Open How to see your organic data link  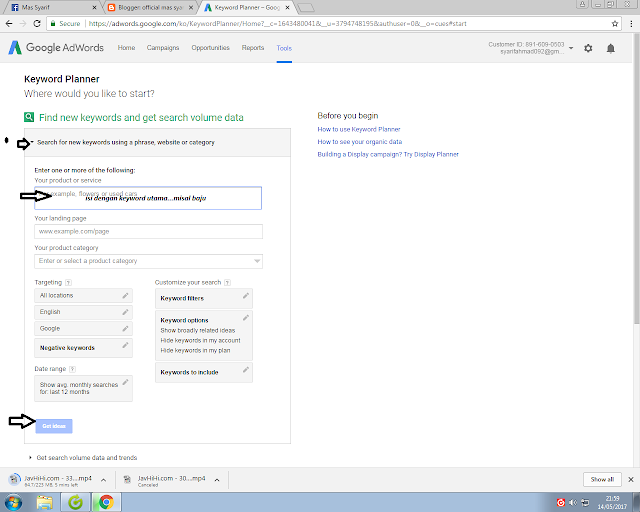pos(360,142)
